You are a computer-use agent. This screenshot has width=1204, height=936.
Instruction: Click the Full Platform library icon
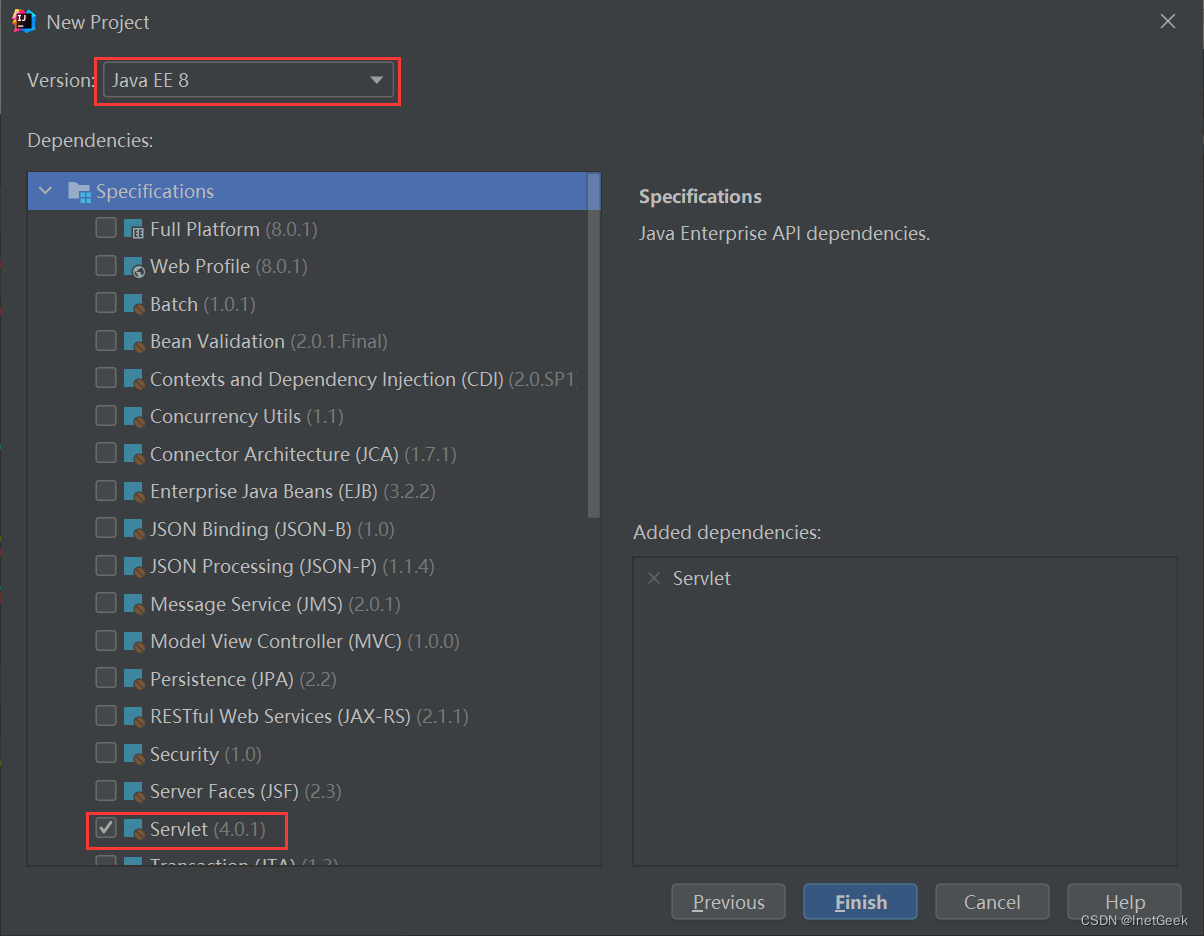tap(135, 230)
